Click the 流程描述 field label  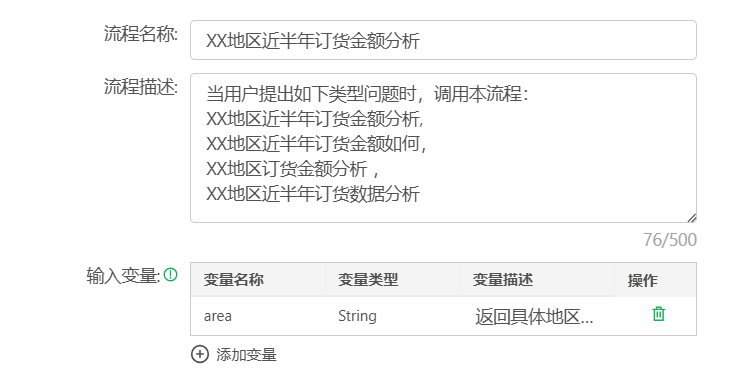(x=141, y=87)
